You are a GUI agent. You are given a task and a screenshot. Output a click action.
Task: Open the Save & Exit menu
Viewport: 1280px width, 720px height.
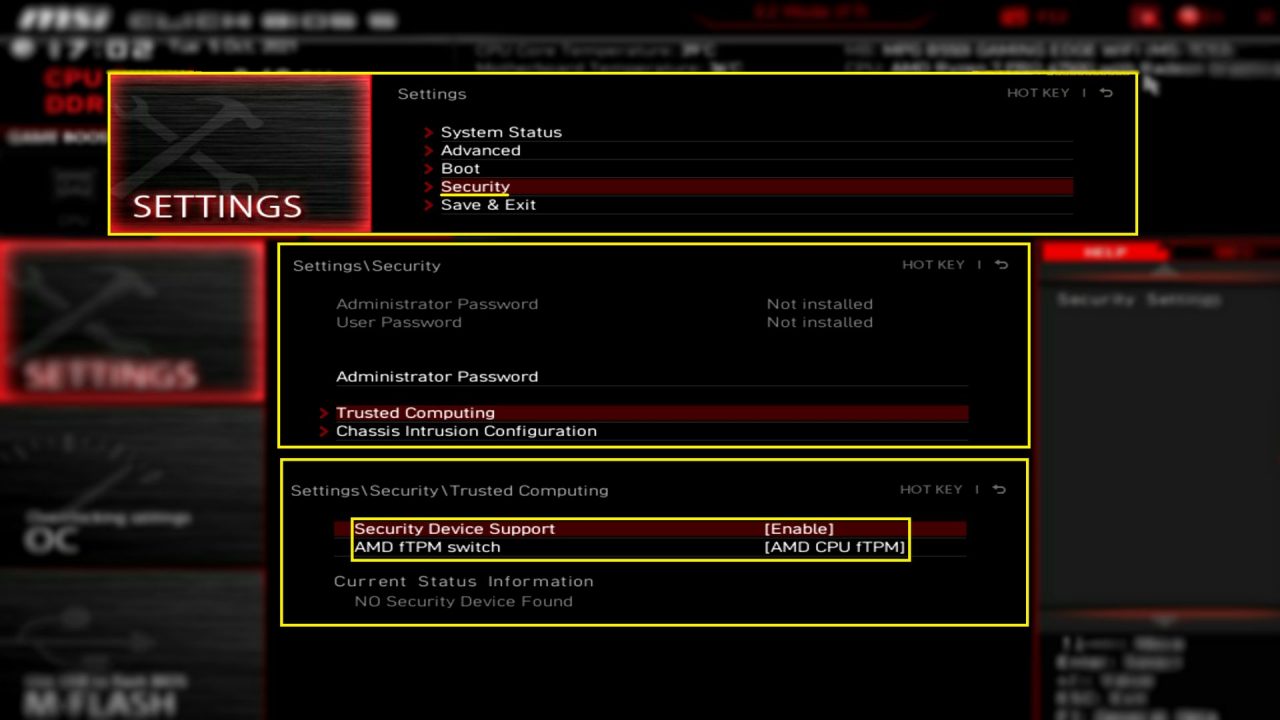coord(488,204)
